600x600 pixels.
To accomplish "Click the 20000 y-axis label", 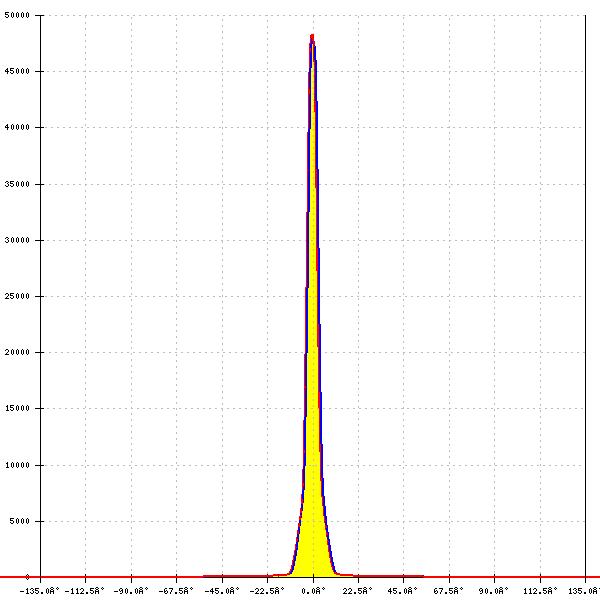I will point(17,352).
